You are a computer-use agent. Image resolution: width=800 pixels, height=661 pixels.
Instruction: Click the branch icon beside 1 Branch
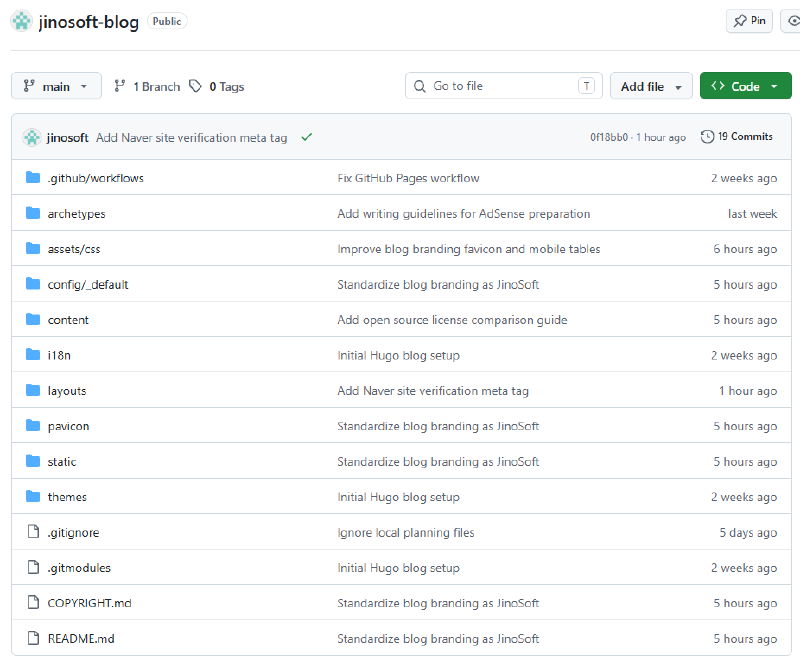pyautogui.click(x=119, y=86)
